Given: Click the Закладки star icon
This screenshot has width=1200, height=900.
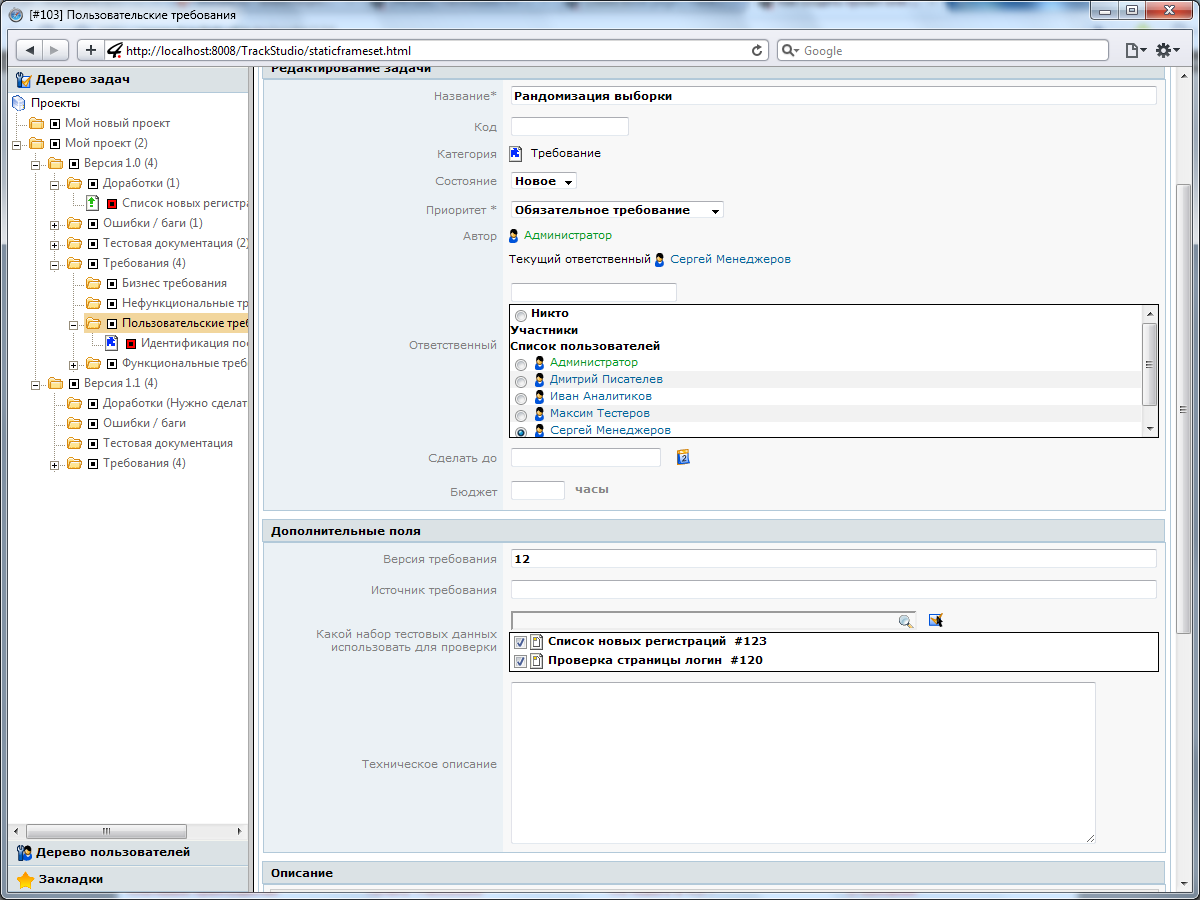Looking at the screenshot, I should (x=25, y=880).
